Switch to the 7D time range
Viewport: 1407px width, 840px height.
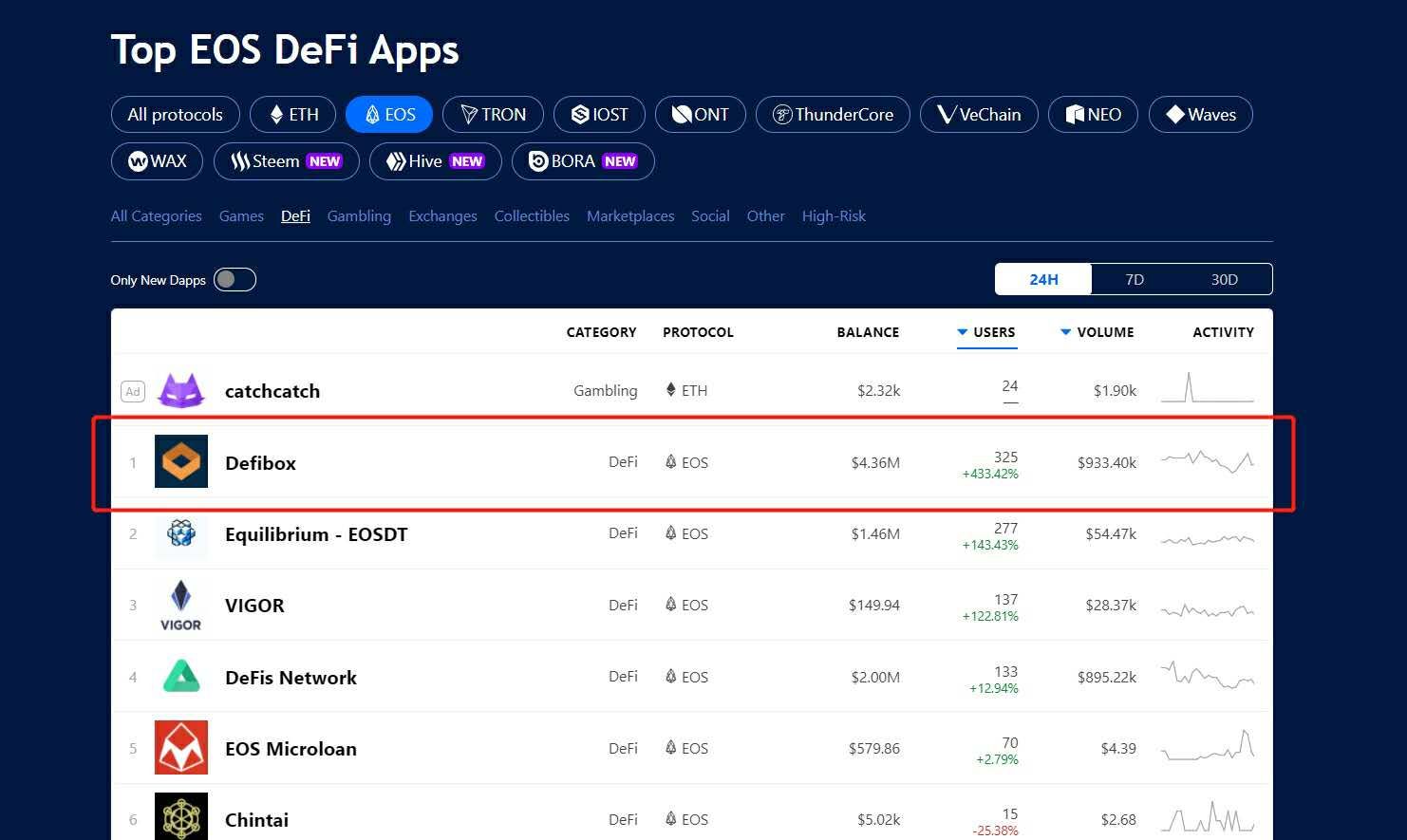pyautogui.click(x=1135, y=279)
